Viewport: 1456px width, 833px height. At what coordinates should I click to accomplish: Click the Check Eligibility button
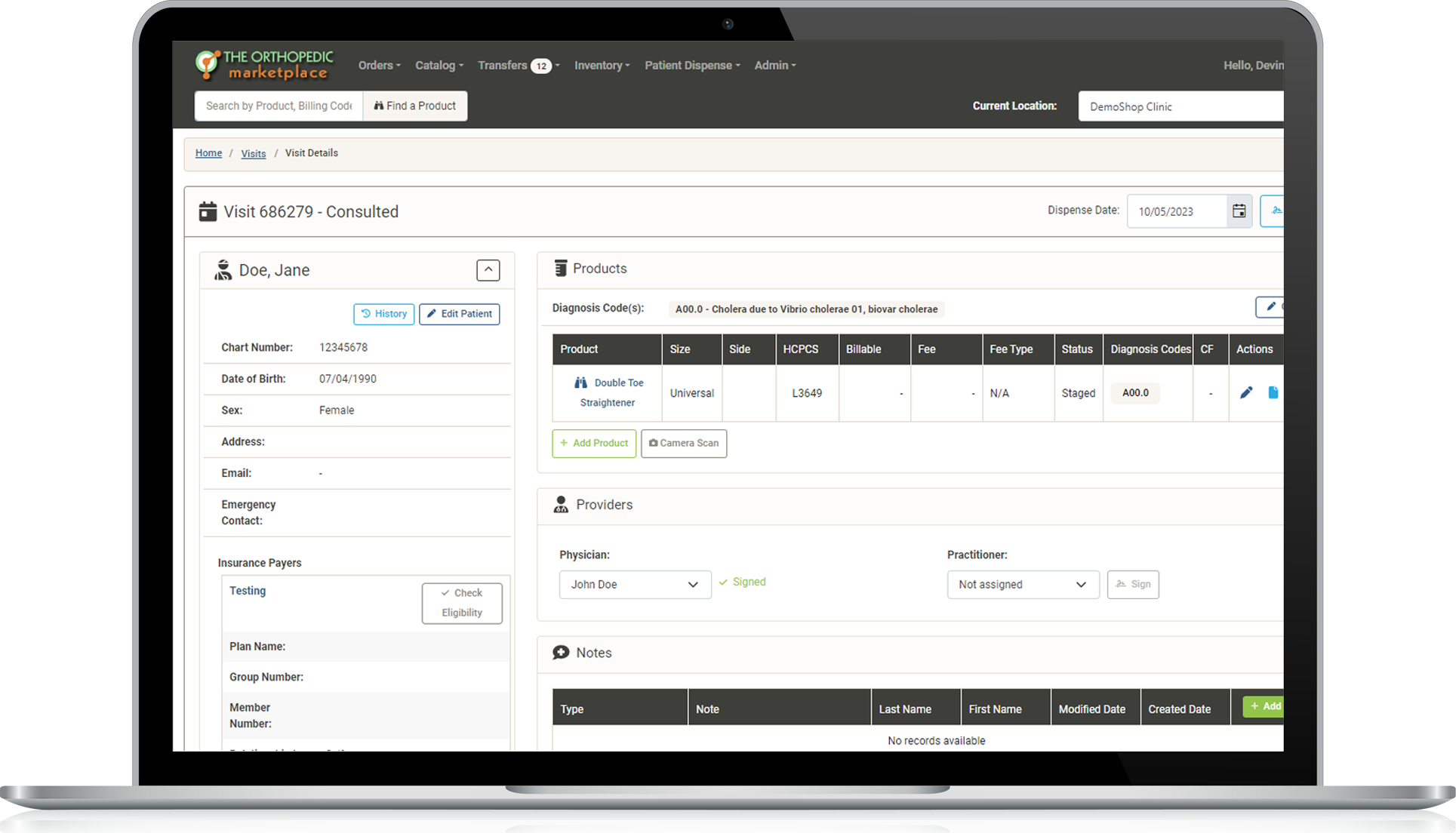[x=462, y=603]
